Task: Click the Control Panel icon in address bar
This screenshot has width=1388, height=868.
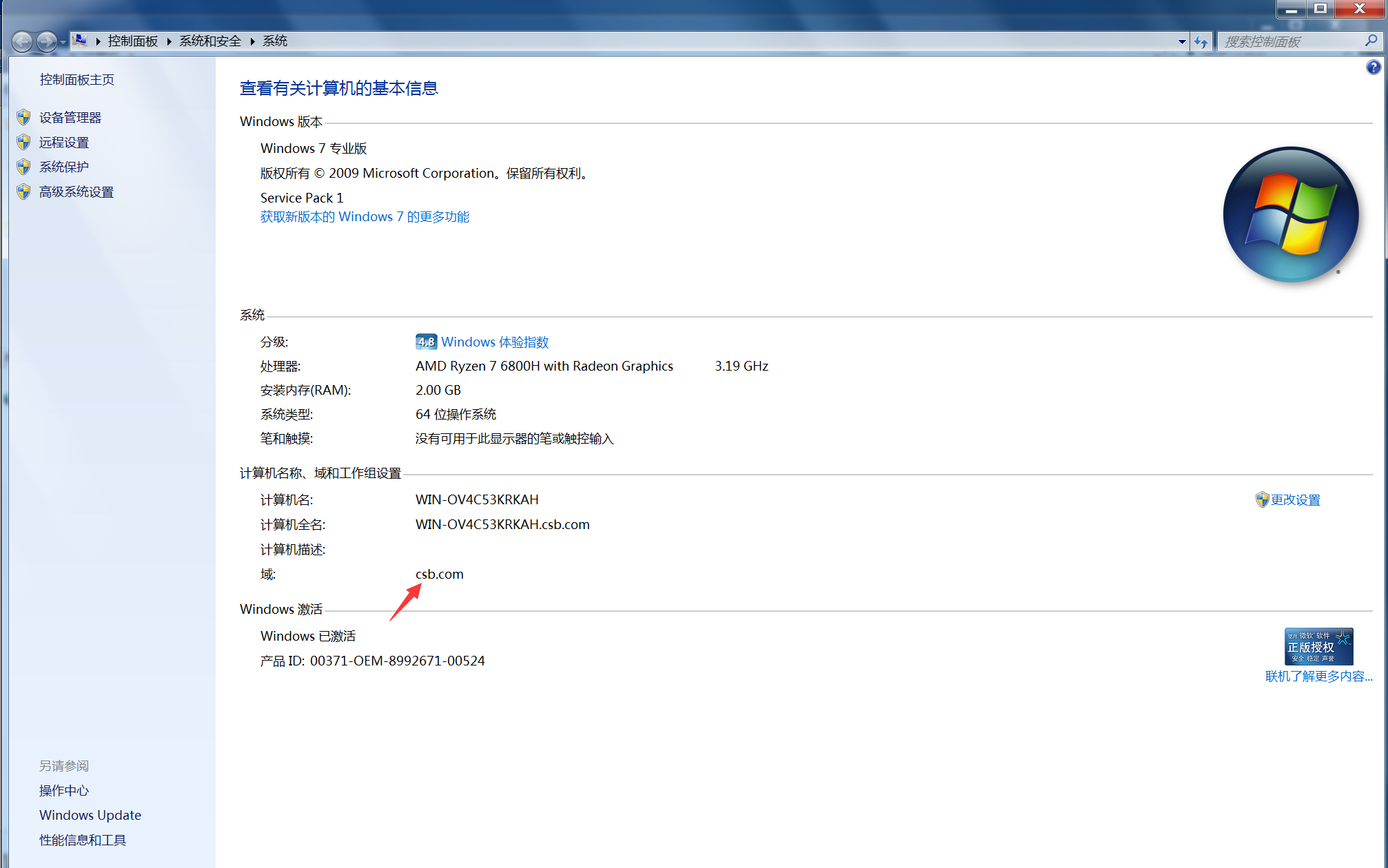Action: [x=81, y=41]
